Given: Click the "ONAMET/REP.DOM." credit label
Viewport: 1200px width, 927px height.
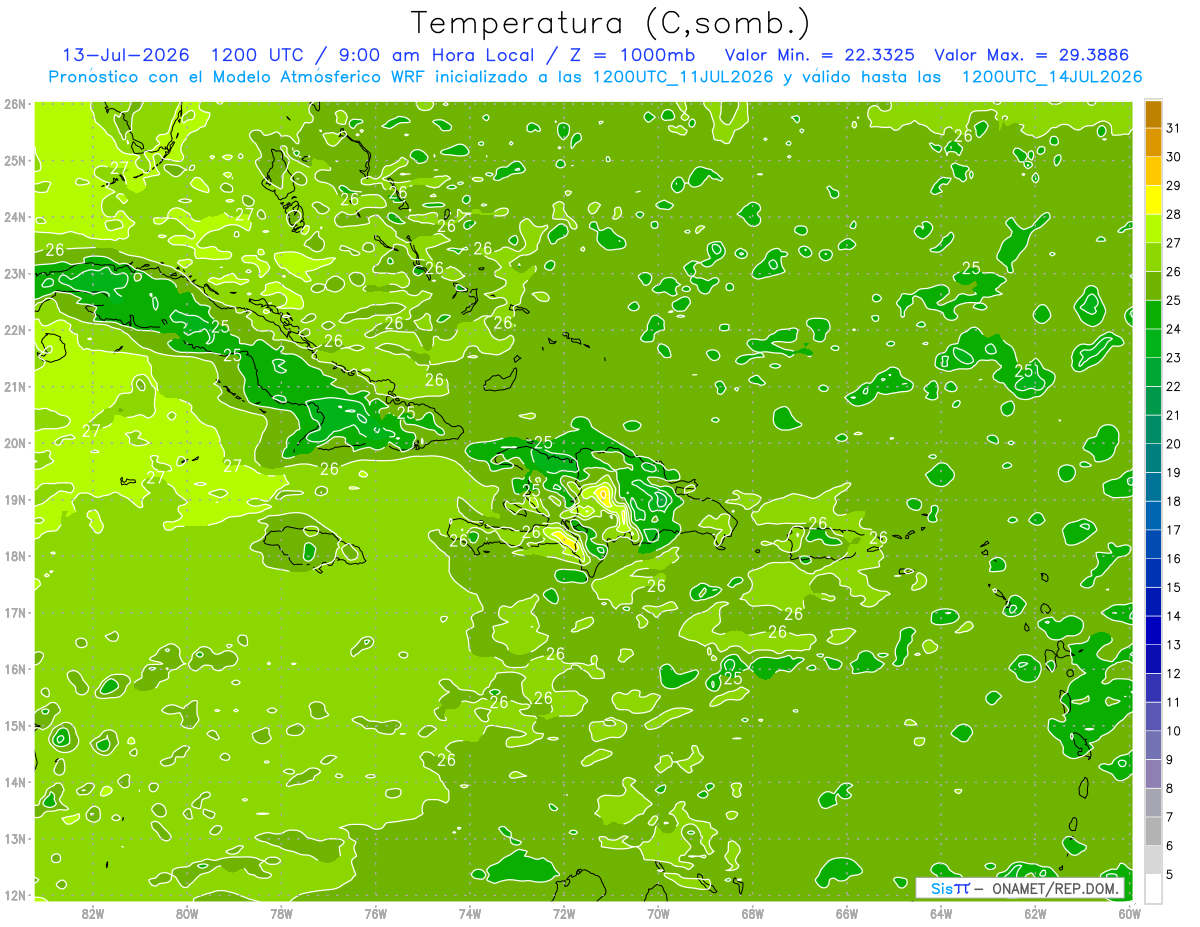Looking at the screenshot, I should tap(1054, 888).
